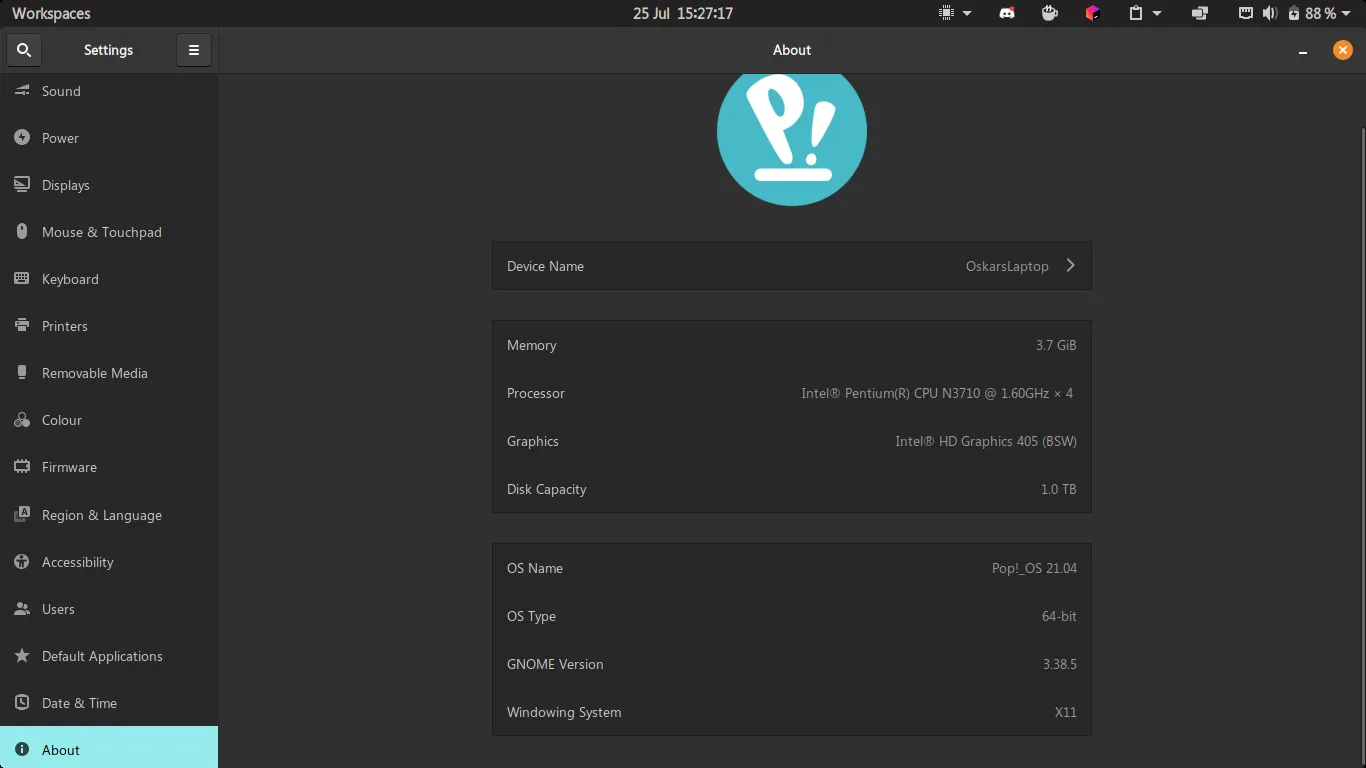This screenshot has width=1366, height=768.
Task: Click the Pop!_OS logo image
Action: coord(792,139)
